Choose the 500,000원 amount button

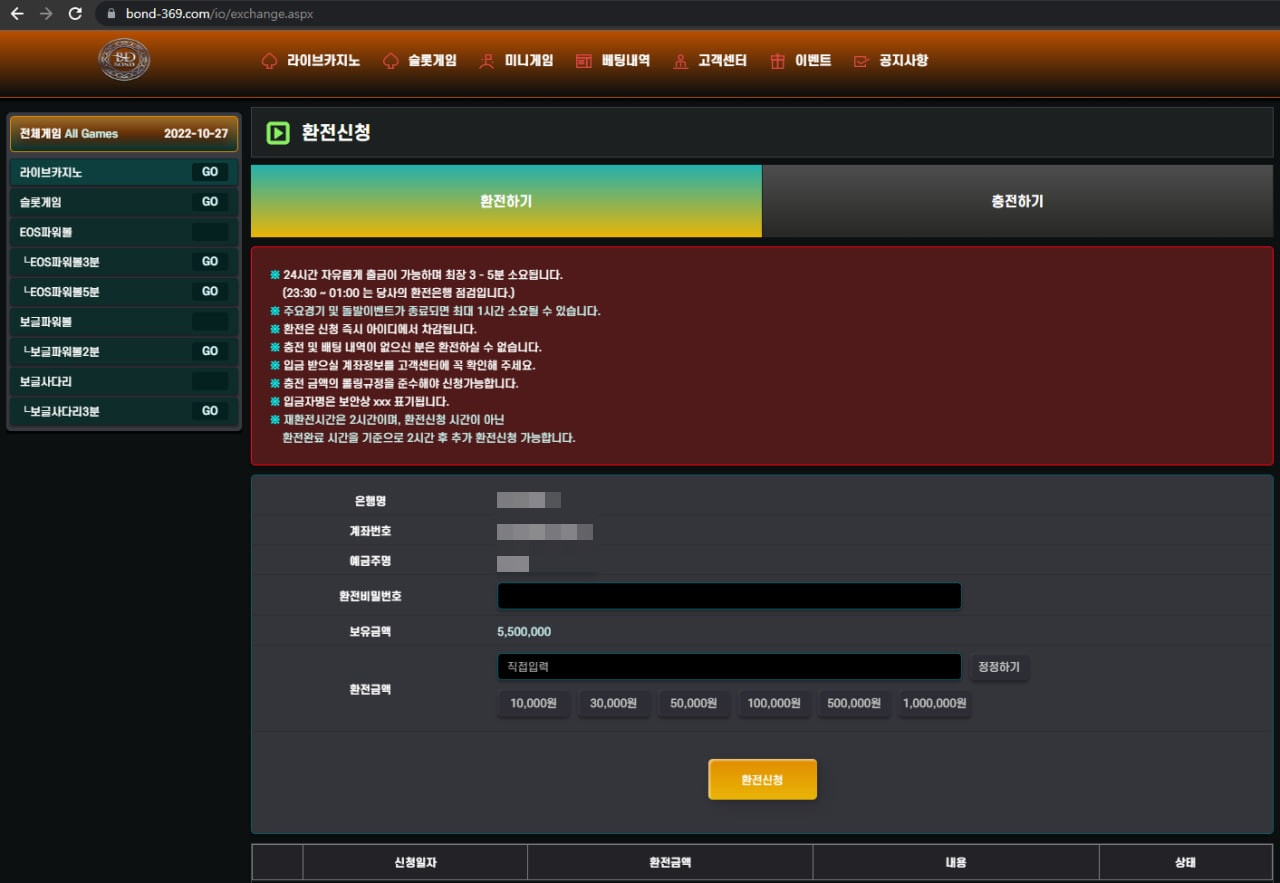854,704
